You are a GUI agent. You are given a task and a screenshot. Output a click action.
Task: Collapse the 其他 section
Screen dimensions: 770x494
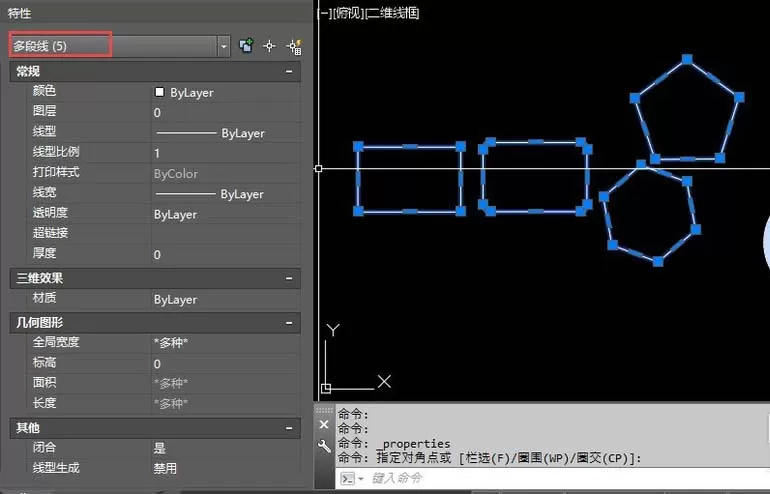tap(289, 428)
